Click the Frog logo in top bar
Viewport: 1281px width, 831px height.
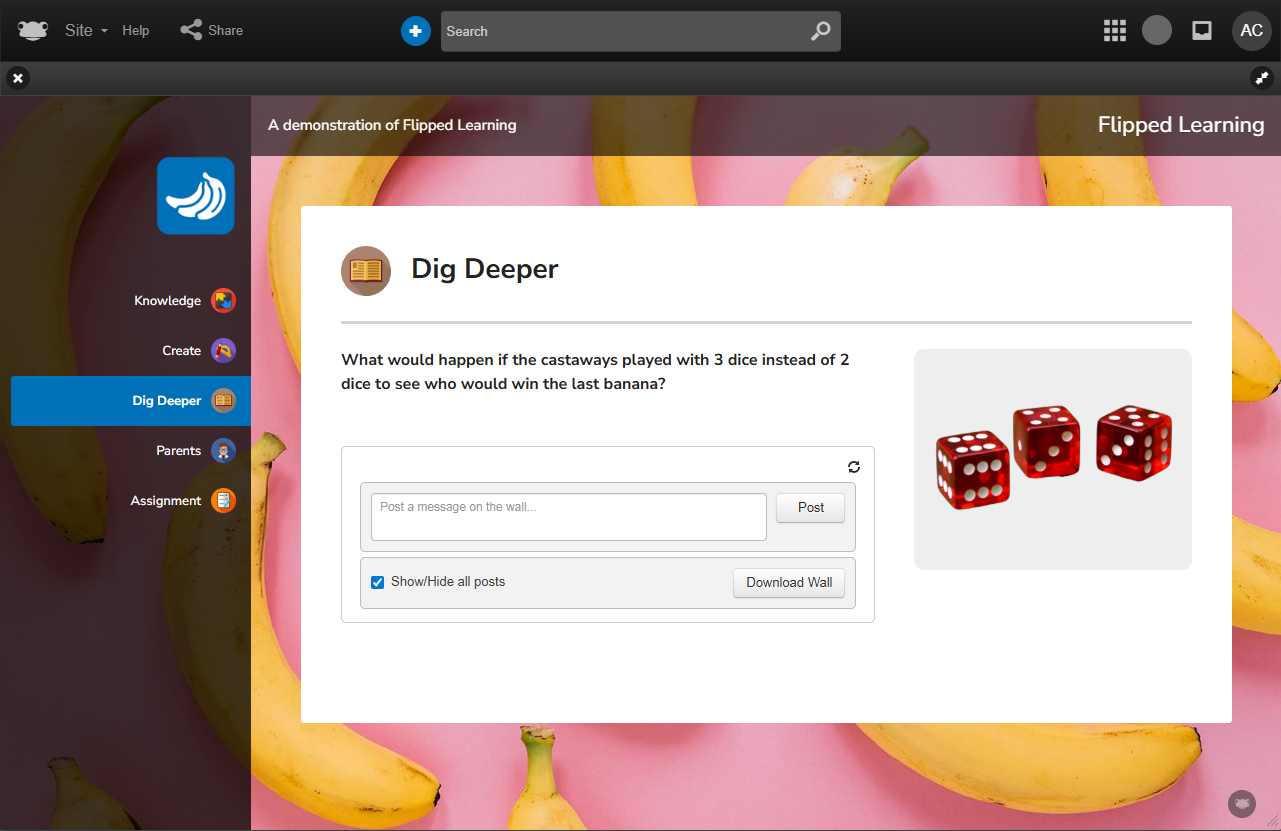tap(33, 31)
